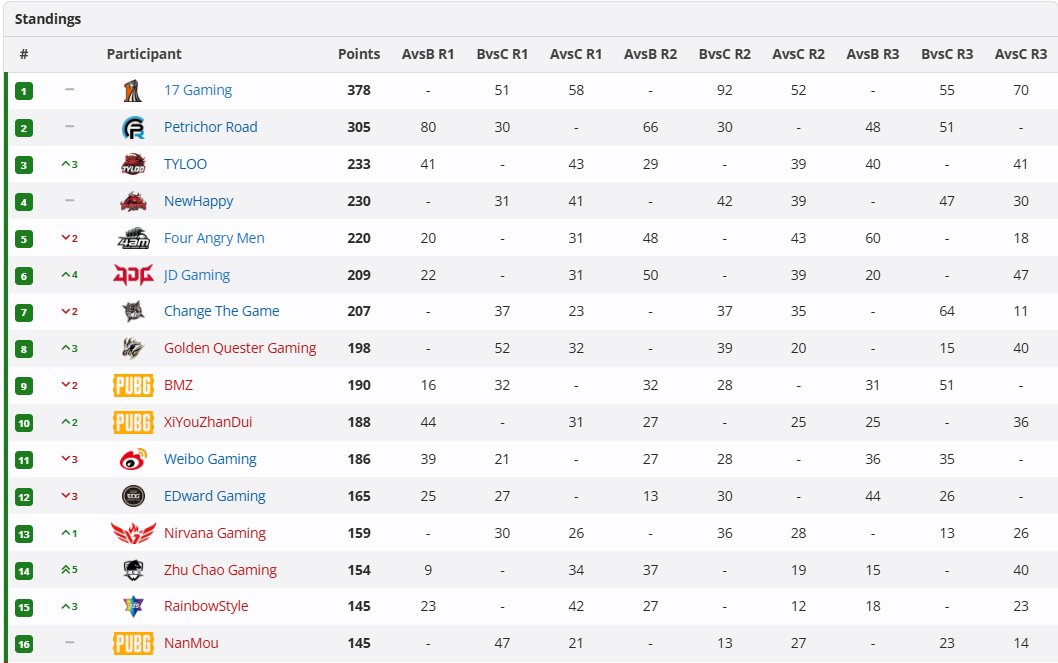Image resolution: width=1058 pixels, height=663 pixels.
Task: Click the RainbowStyle star logo
Action: click(133, 606)
